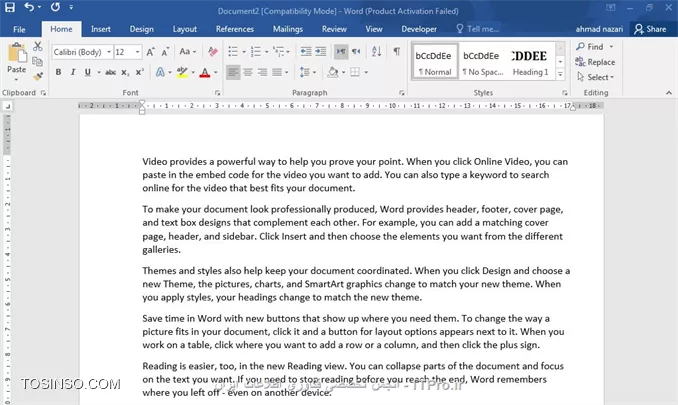Click the Share button
This screenshot has width=678, height=405.
(x=650, y=29)
